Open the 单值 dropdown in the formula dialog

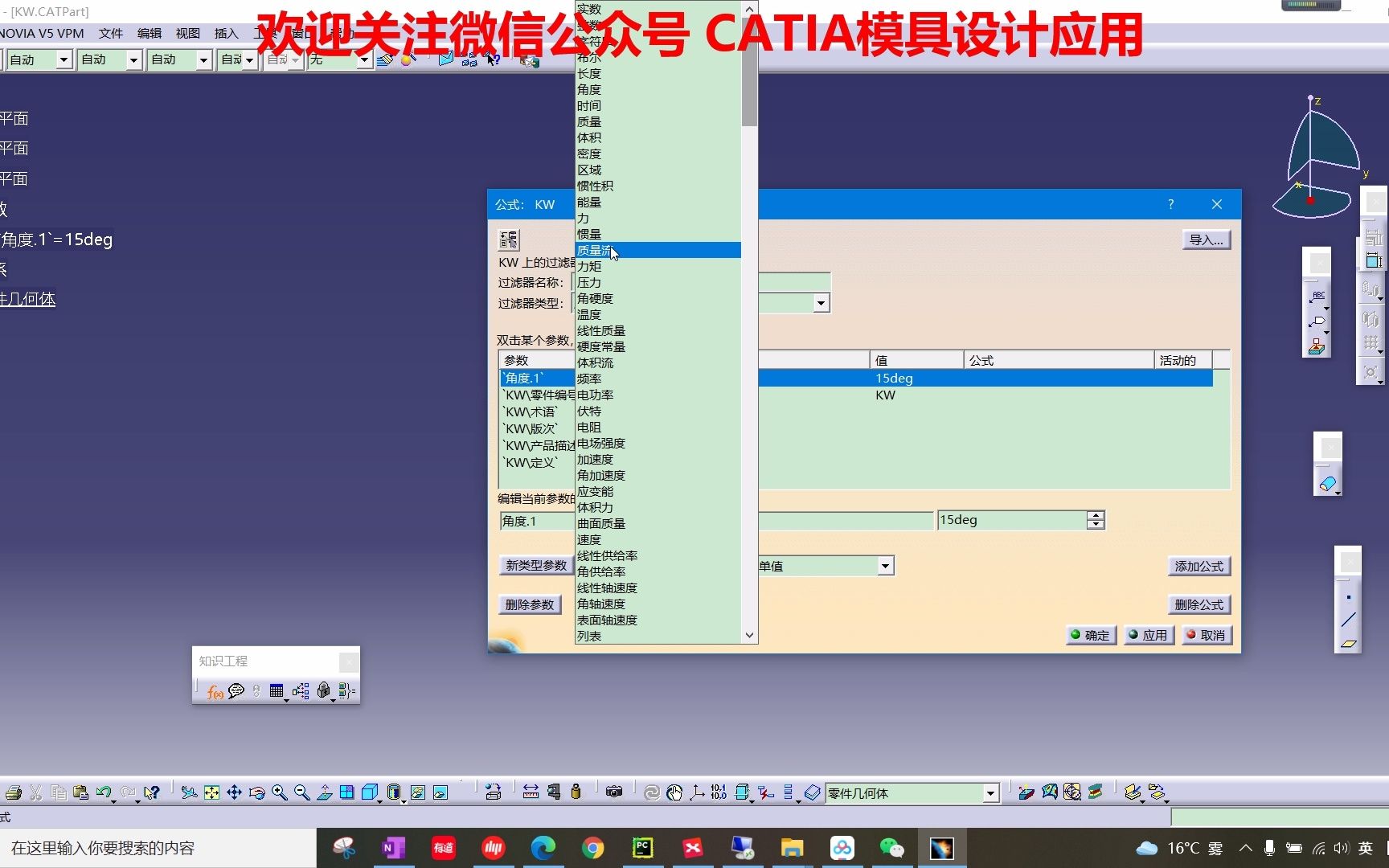click(x=884, y=565)
